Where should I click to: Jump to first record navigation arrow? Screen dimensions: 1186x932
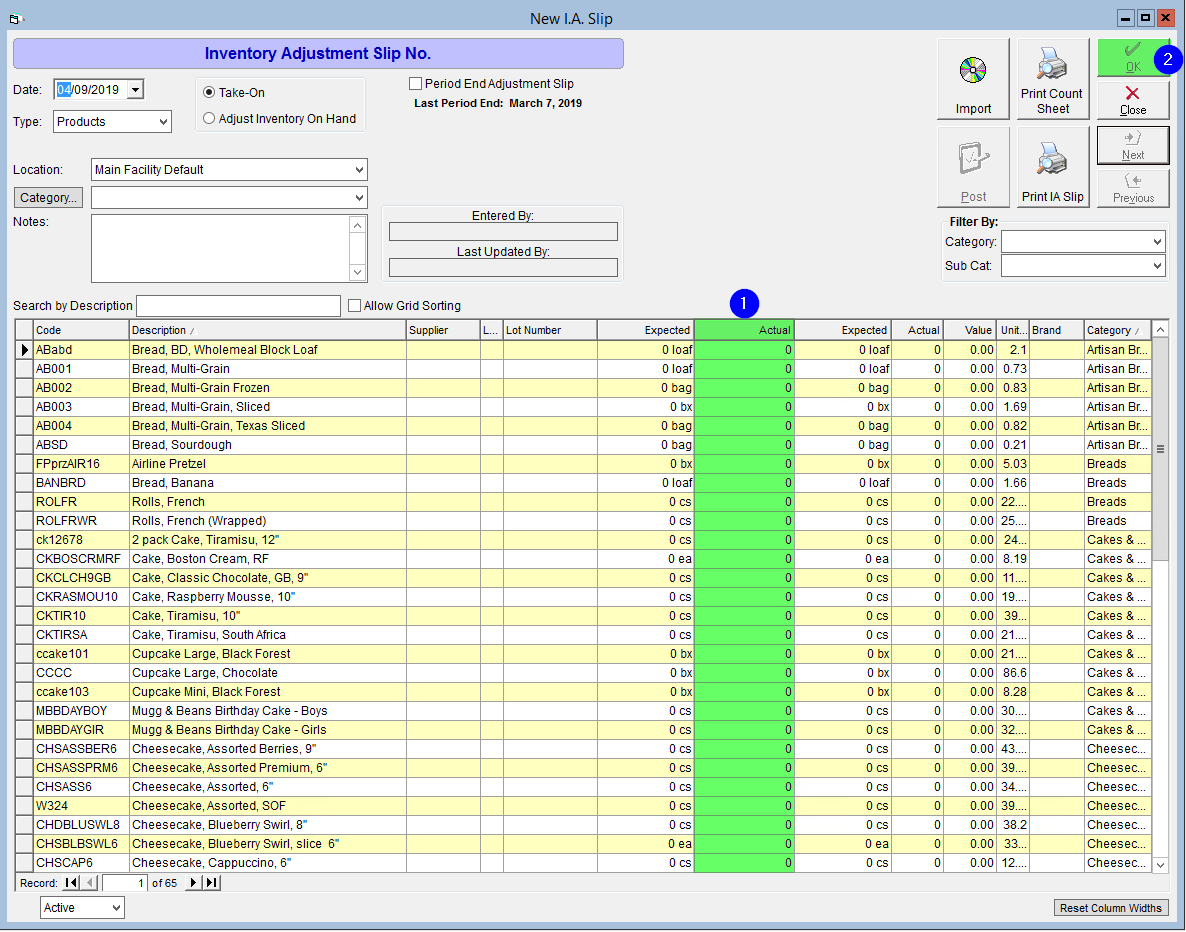[71, 883]
